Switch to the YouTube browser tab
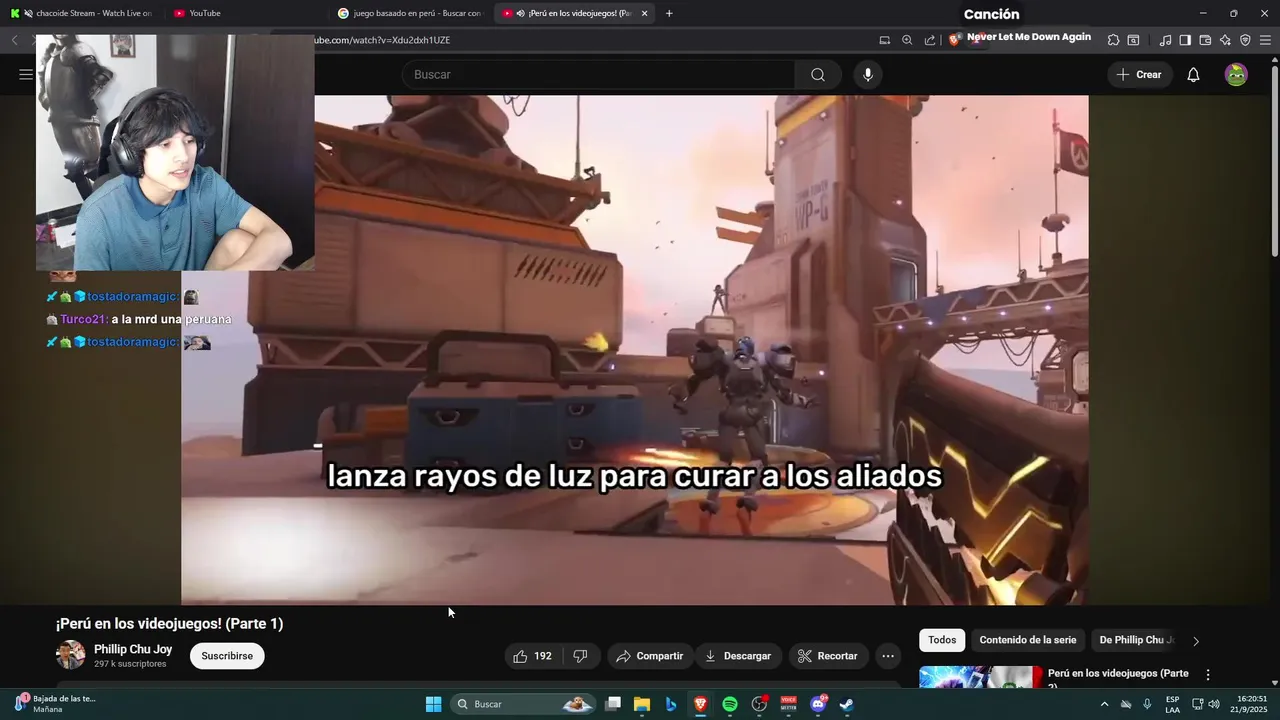Viewport: 1280px width, 720px height. point(245,13)
